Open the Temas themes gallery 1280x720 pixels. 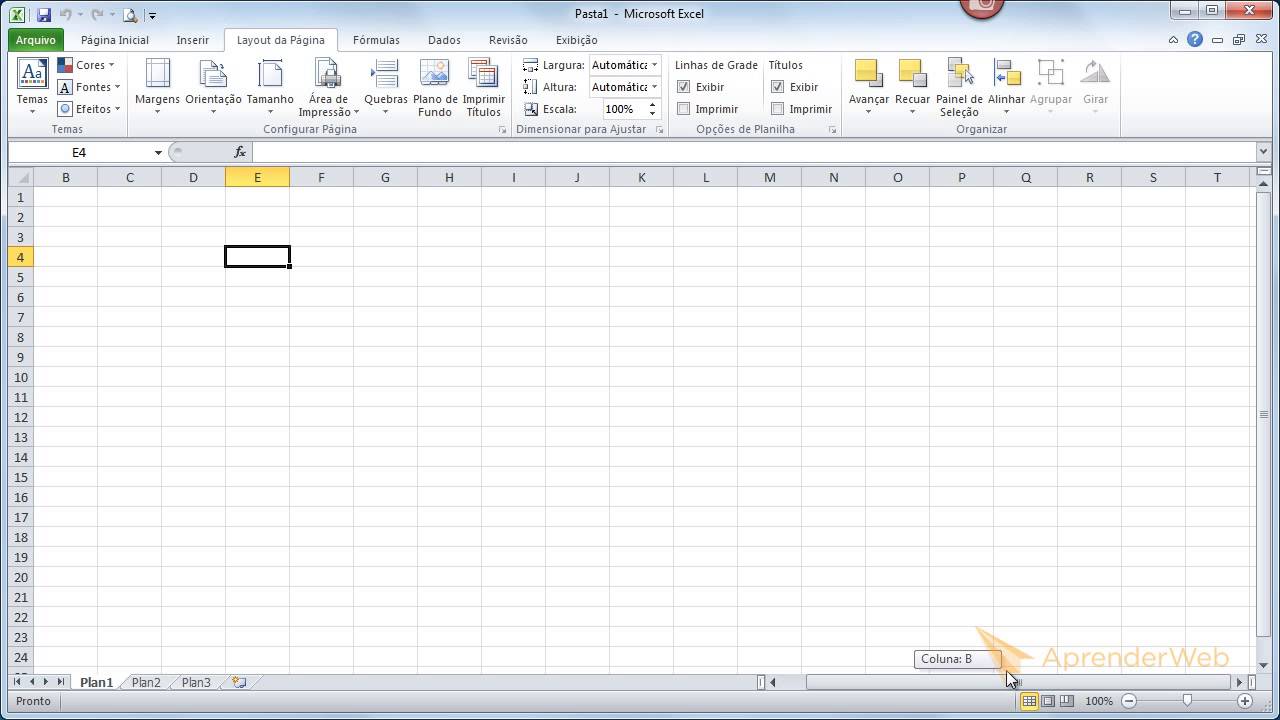(x=32, y=85)
